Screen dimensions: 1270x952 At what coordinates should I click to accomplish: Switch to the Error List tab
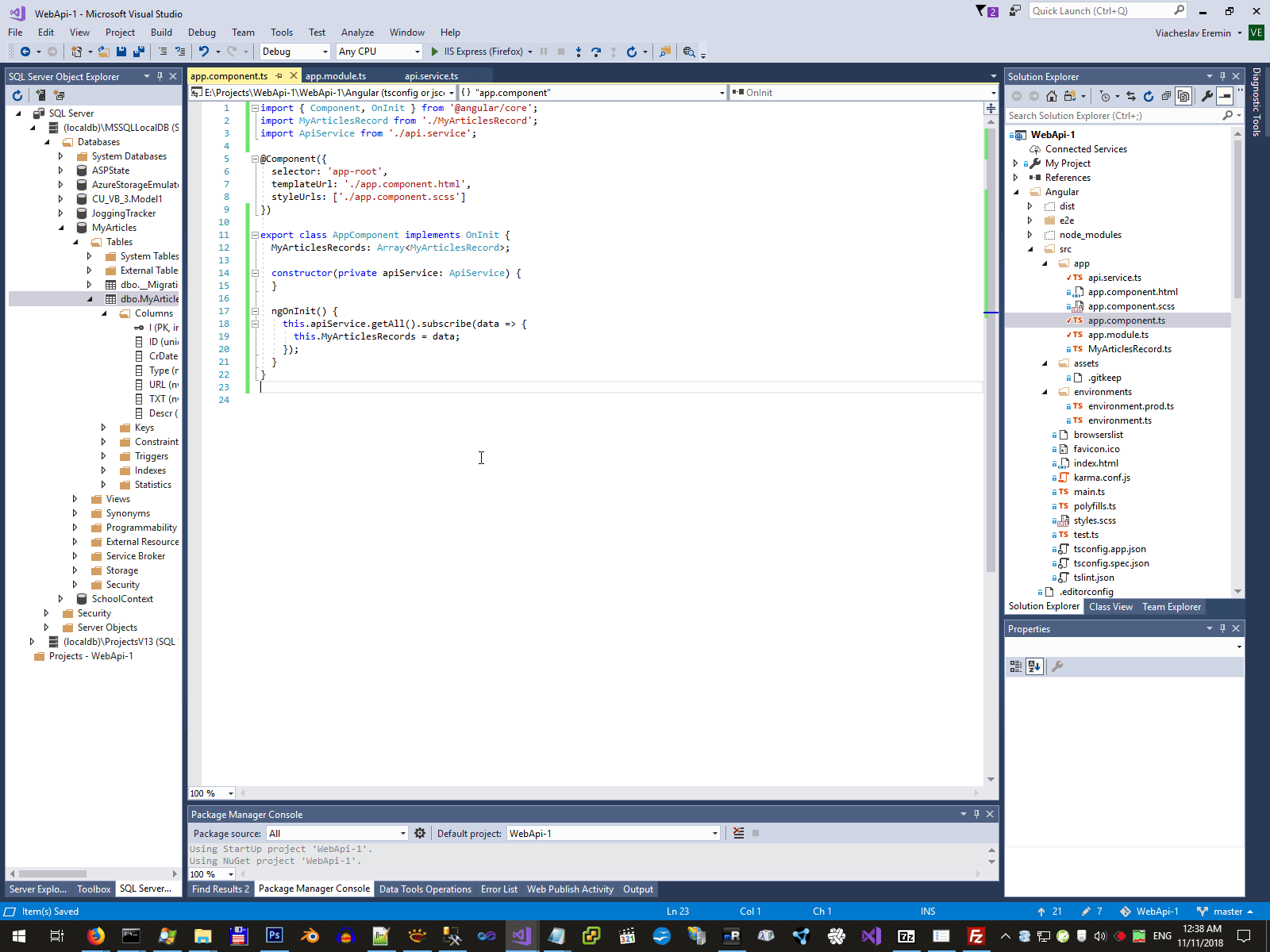(x=498, y=889)
